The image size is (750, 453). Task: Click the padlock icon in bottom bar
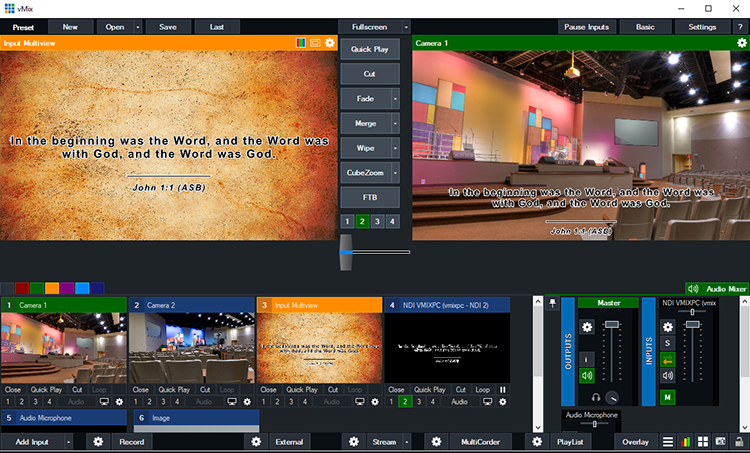pyautogui.click(x=739, y=441)
